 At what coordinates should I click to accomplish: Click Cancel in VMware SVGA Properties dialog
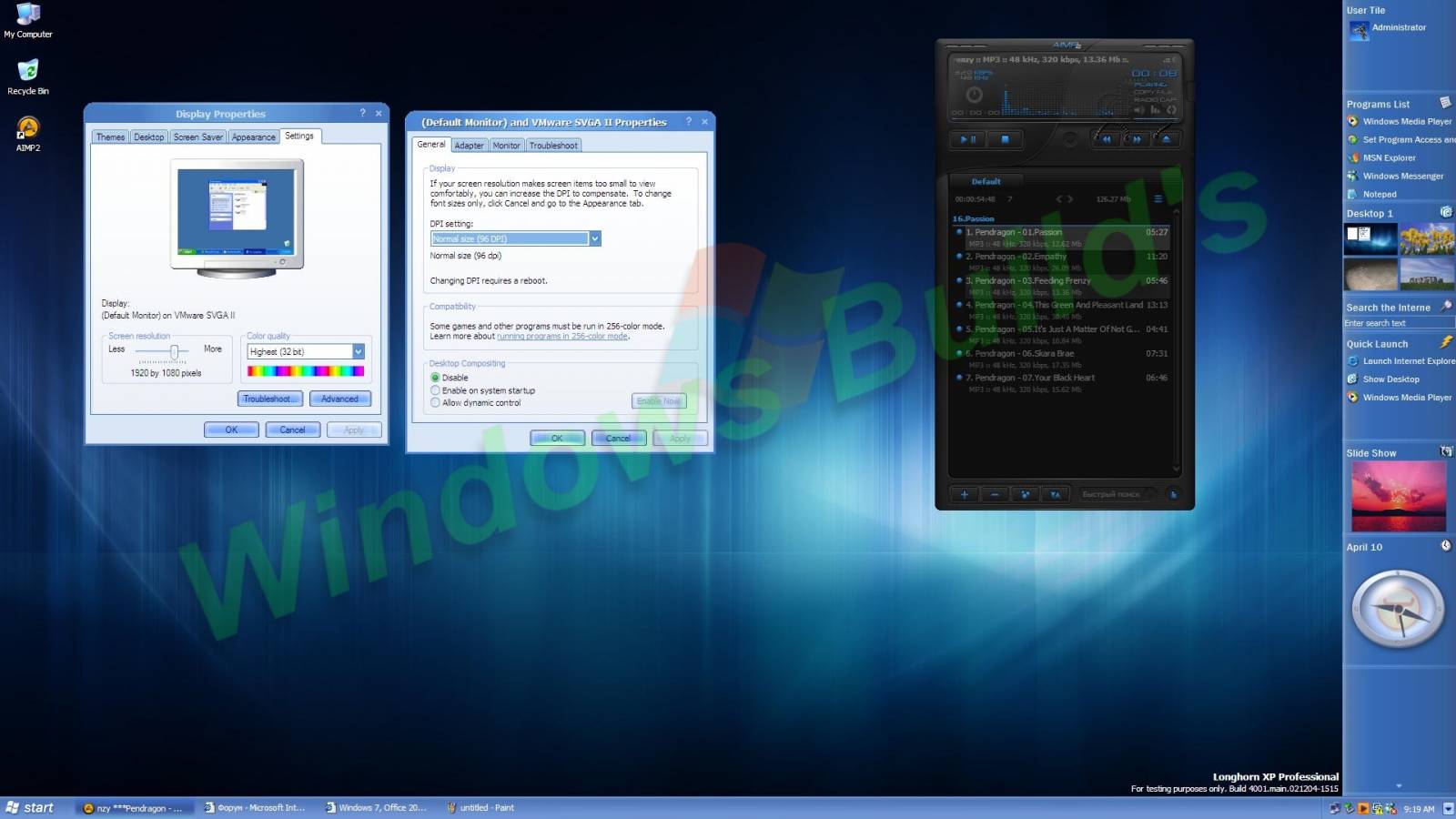[x=619, y=439]
